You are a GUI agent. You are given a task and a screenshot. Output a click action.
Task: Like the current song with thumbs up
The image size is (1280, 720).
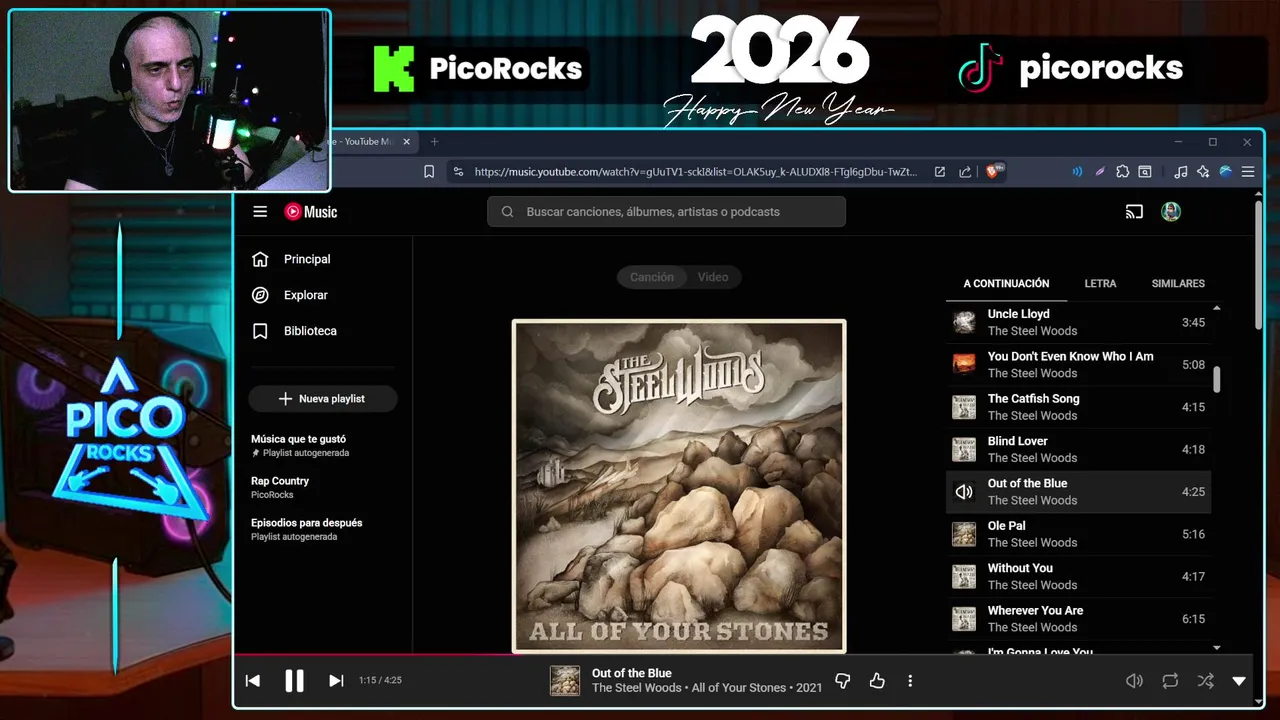coord(877,681)
